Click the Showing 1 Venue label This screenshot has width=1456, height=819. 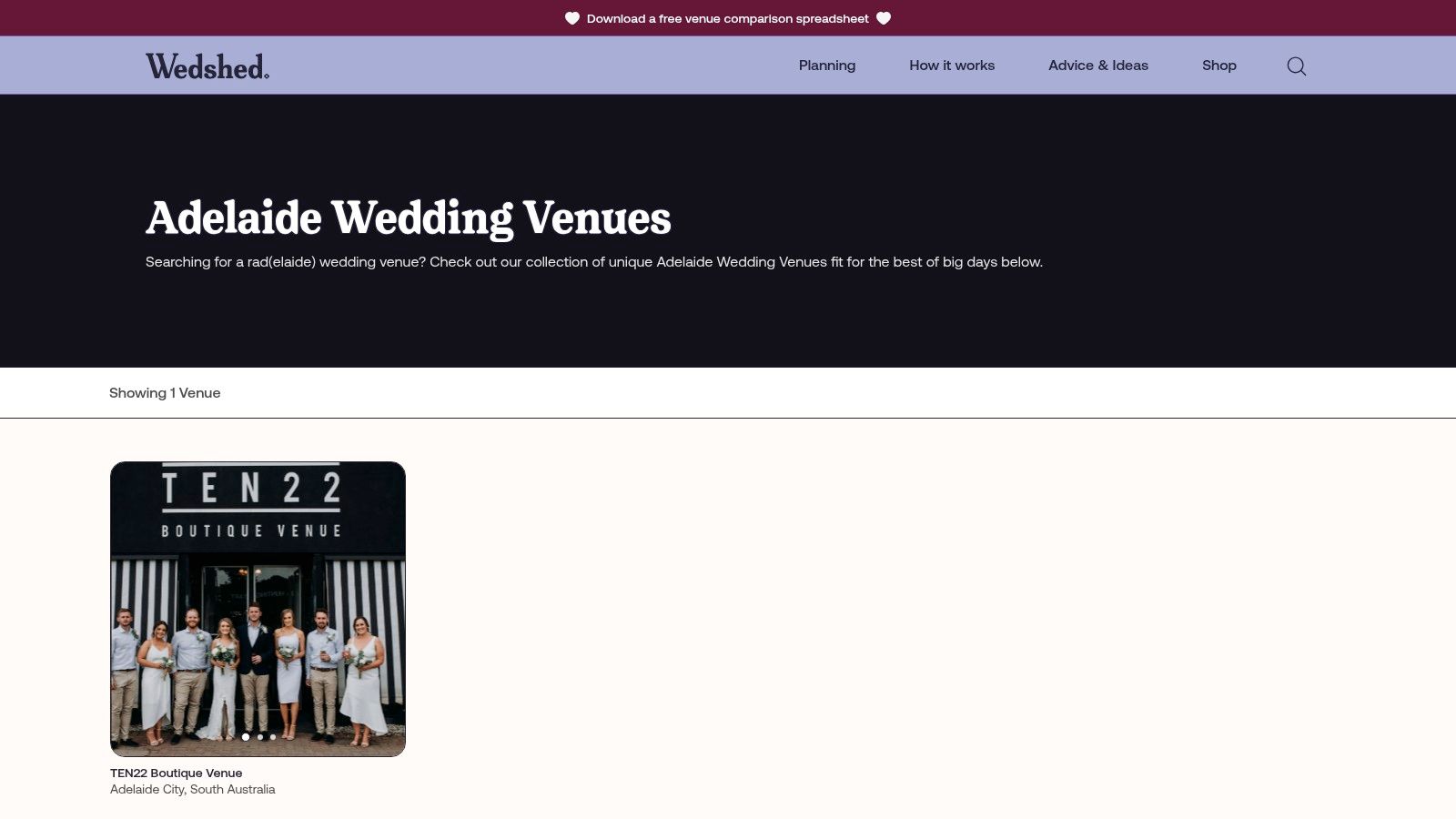(x=165, y=392)
